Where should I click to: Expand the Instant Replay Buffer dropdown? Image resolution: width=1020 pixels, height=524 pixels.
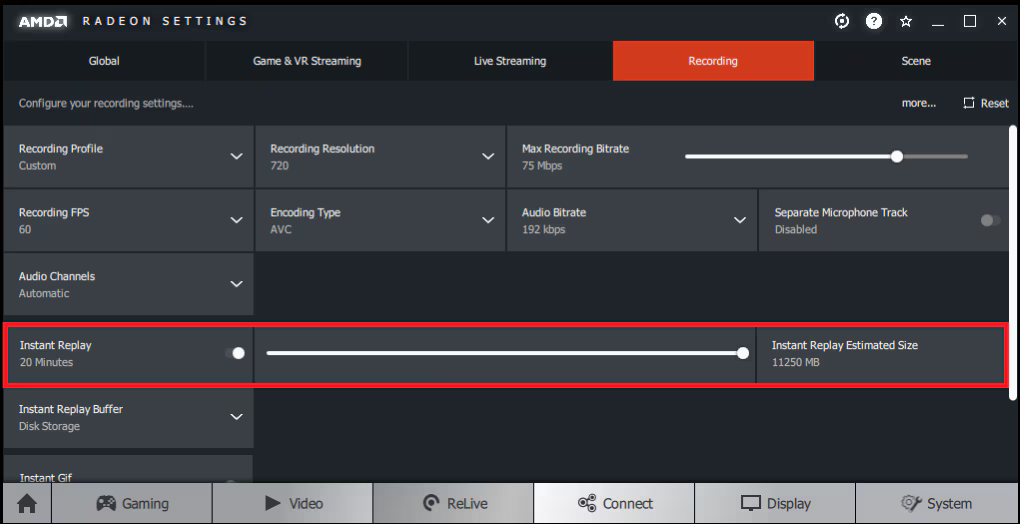click(237, 417)
